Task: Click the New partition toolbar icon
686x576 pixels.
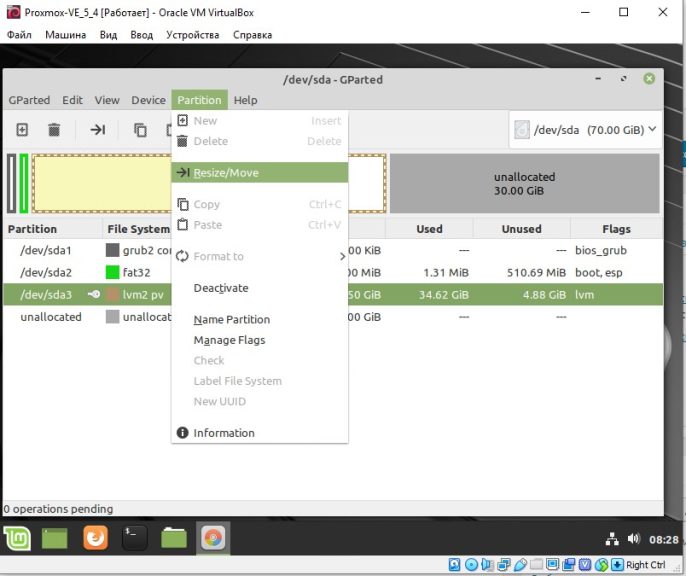Action: click(22, 130)
